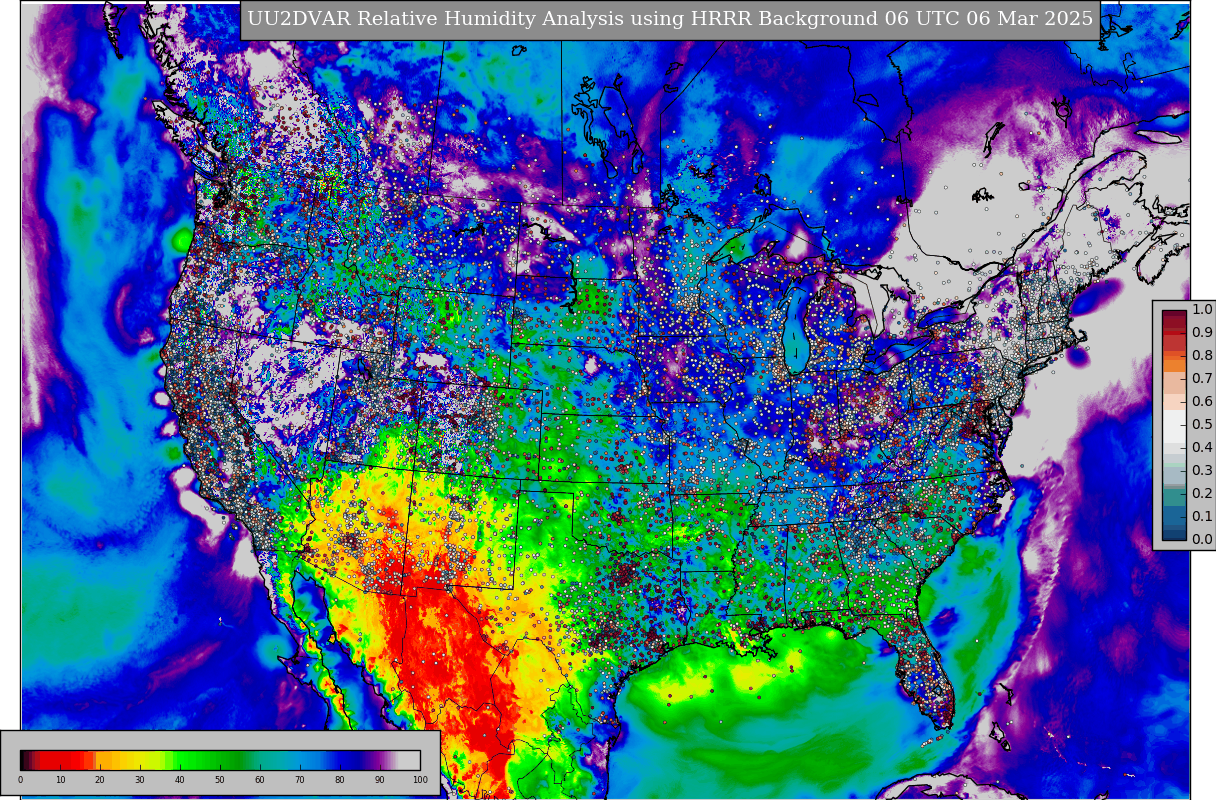This screenshot has width=1216, height=800.
Task: Click the '0.4' label on the right colorbar
Action: point(1202,447)
